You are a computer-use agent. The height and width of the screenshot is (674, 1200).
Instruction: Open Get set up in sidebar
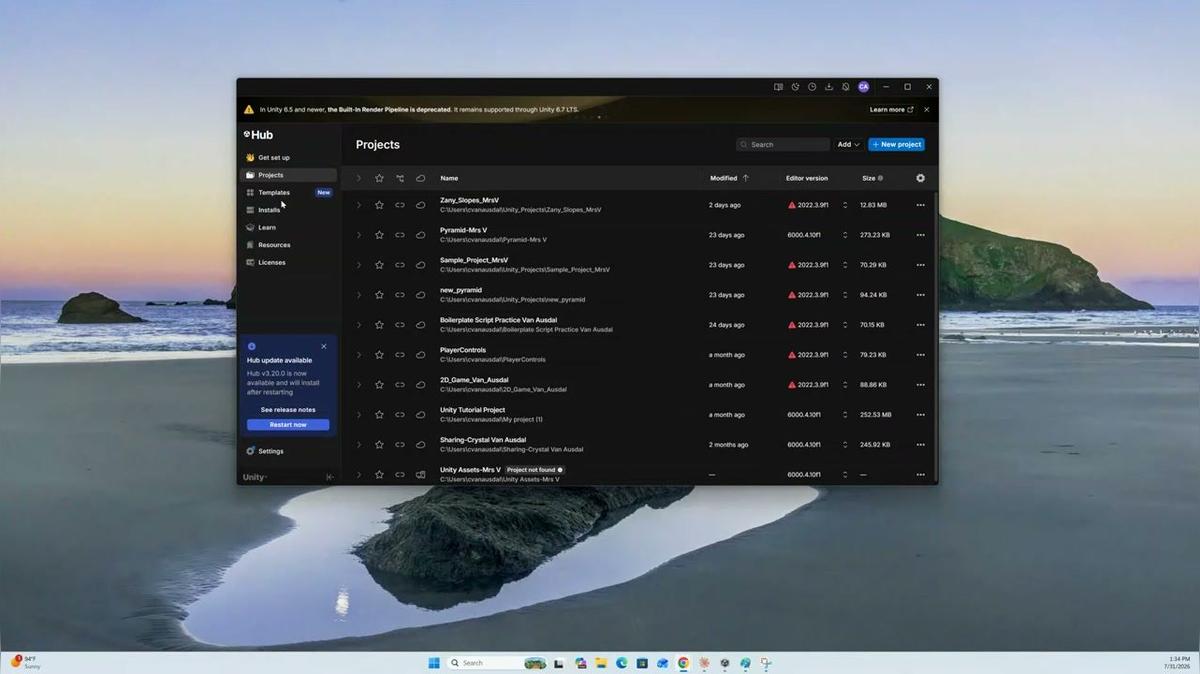[289, 157]
